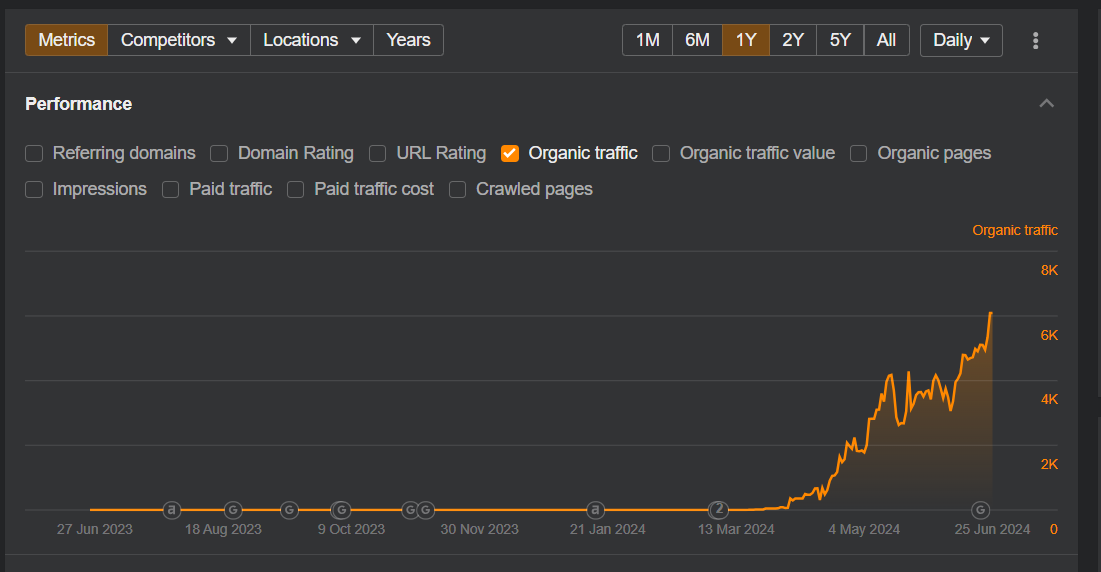
Task: Select the 2Y time range
Action: [x=793, y=40]
